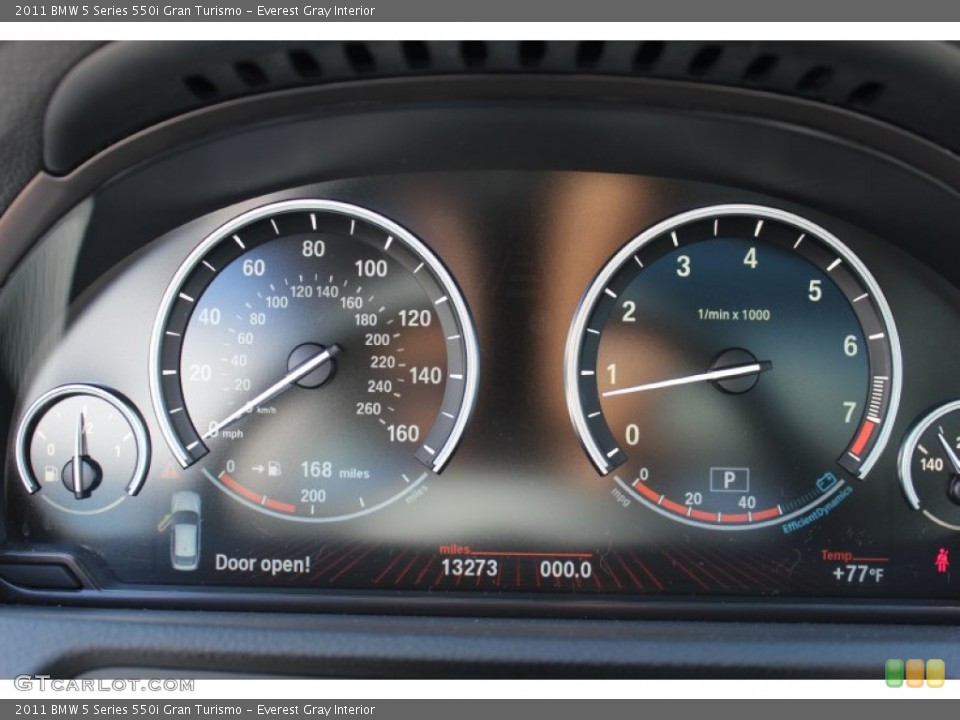
Task: Click the 'mpg' label near tachometer
Action: pos(620,498)
